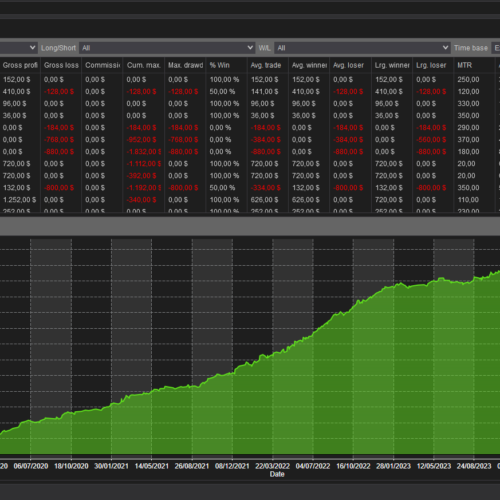The image size is (500, 500).
Task: Open the Long/Short filter dropdown
Action: click(x=167, y=48)
